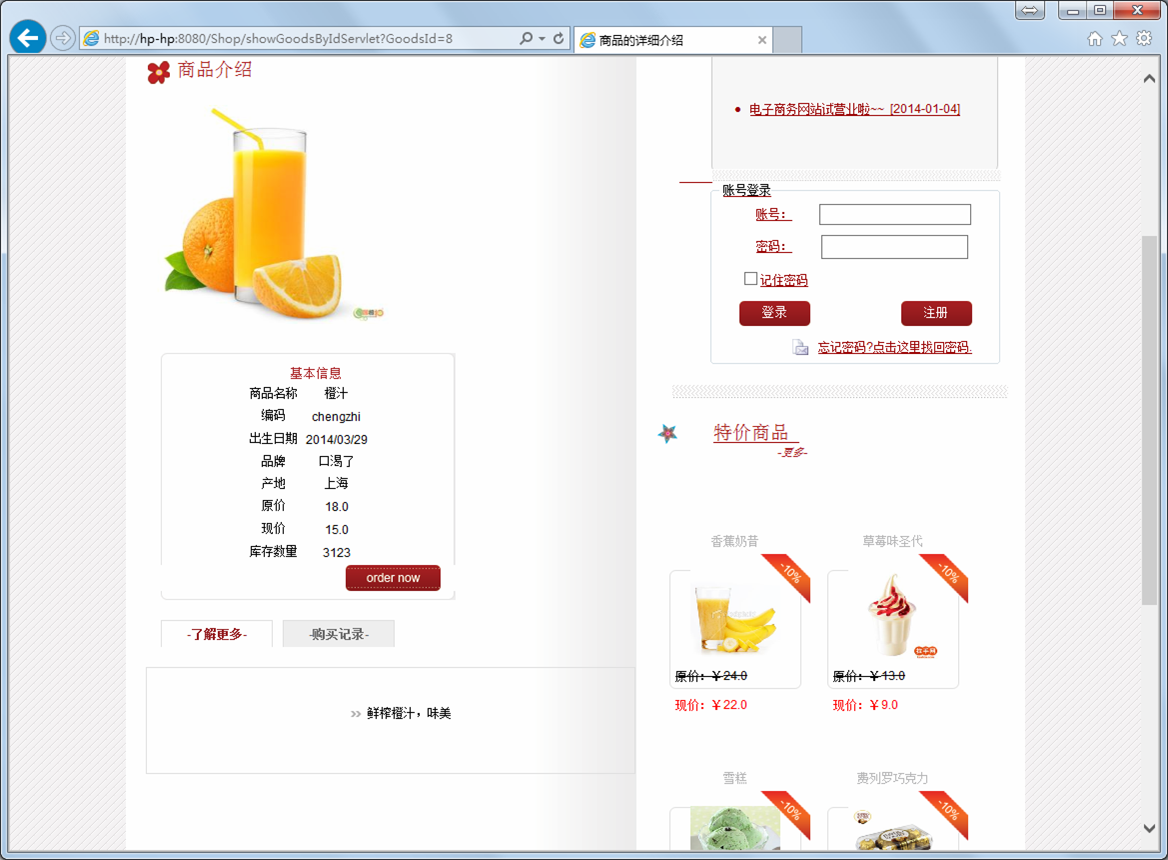The image size is (1168, 860).
Task: Click the 现价:¥9.0 price text
Action: click(865, 705)
